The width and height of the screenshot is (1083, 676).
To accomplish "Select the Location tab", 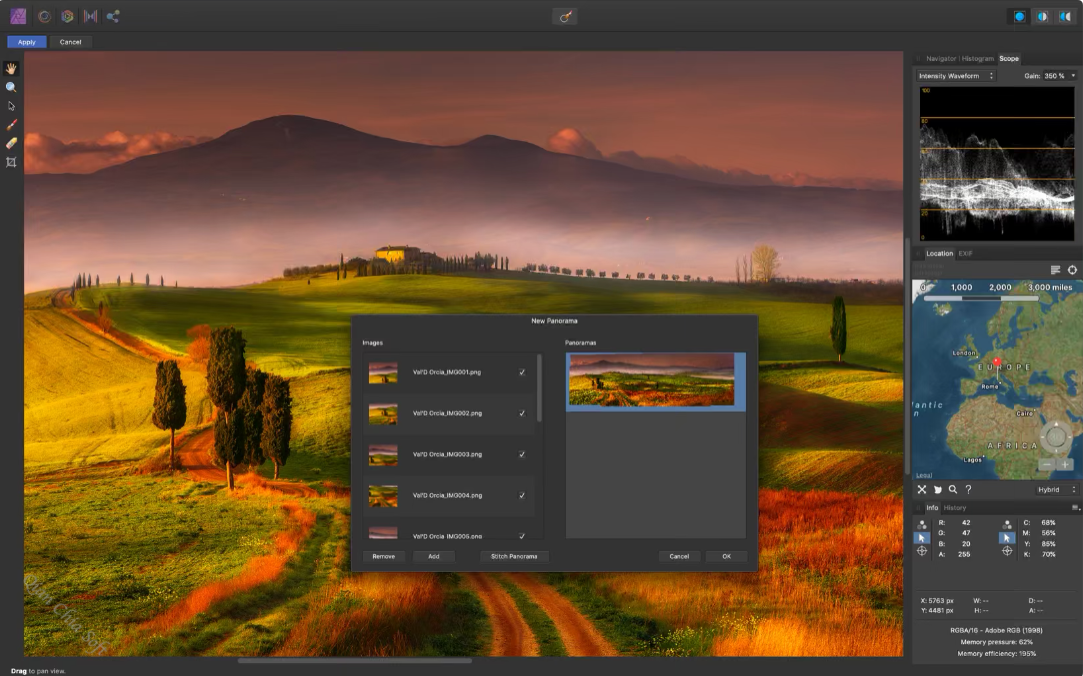I will (x=939, y=253).
